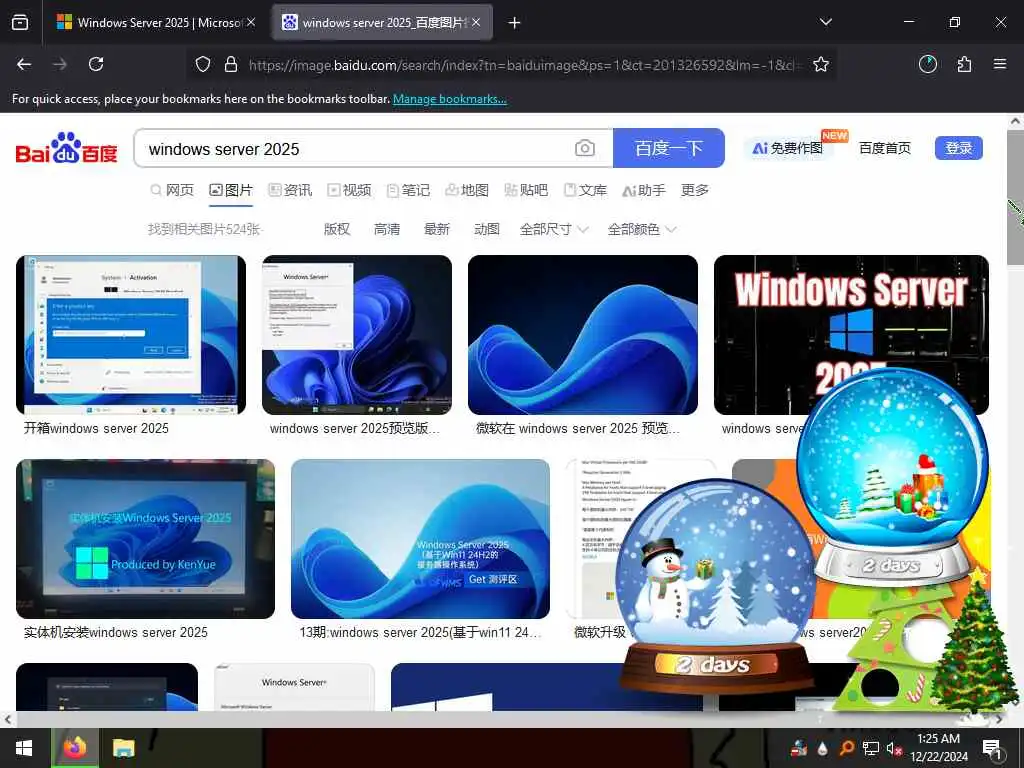The width and height of the screenshot is (1024, 768).
Task: Close the Baidu images tab
Action: [x=476, y=22]
